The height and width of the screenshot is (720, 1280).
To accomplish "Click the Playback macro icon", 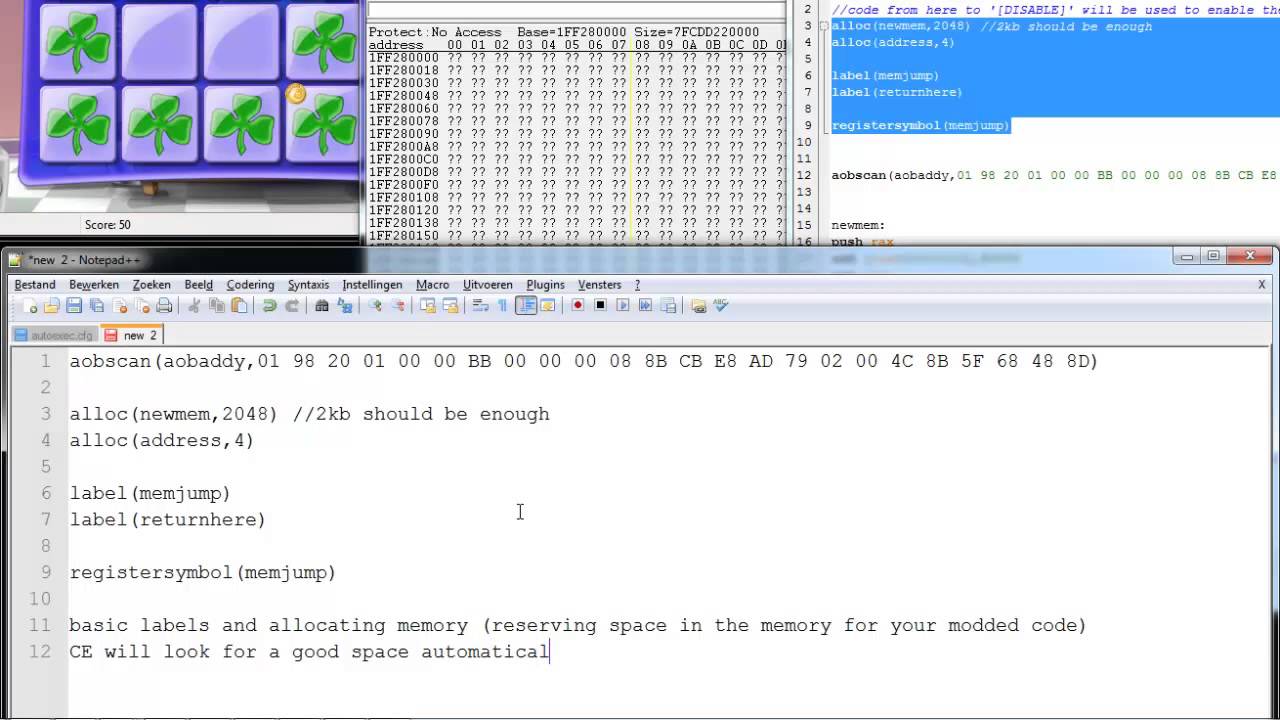I will 622,305.
